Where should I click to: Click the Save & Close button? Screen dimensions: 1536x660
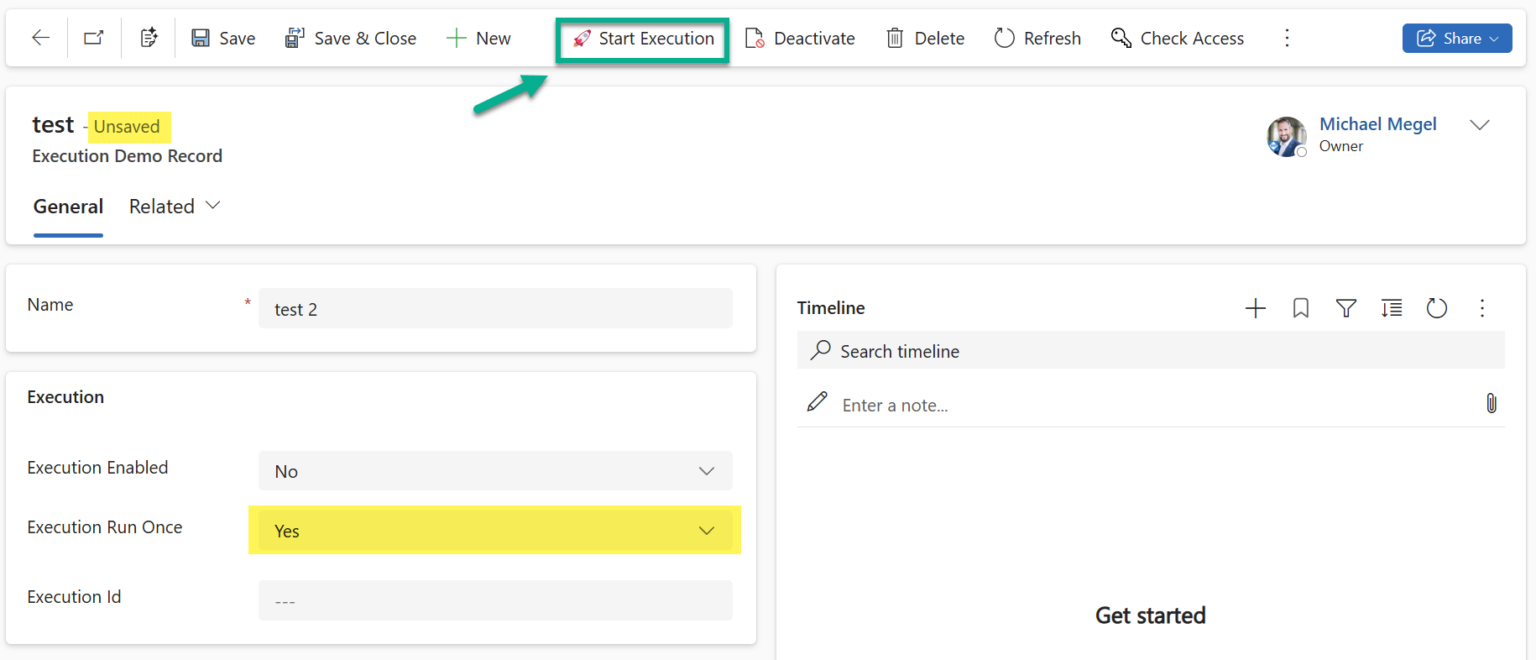350,38
